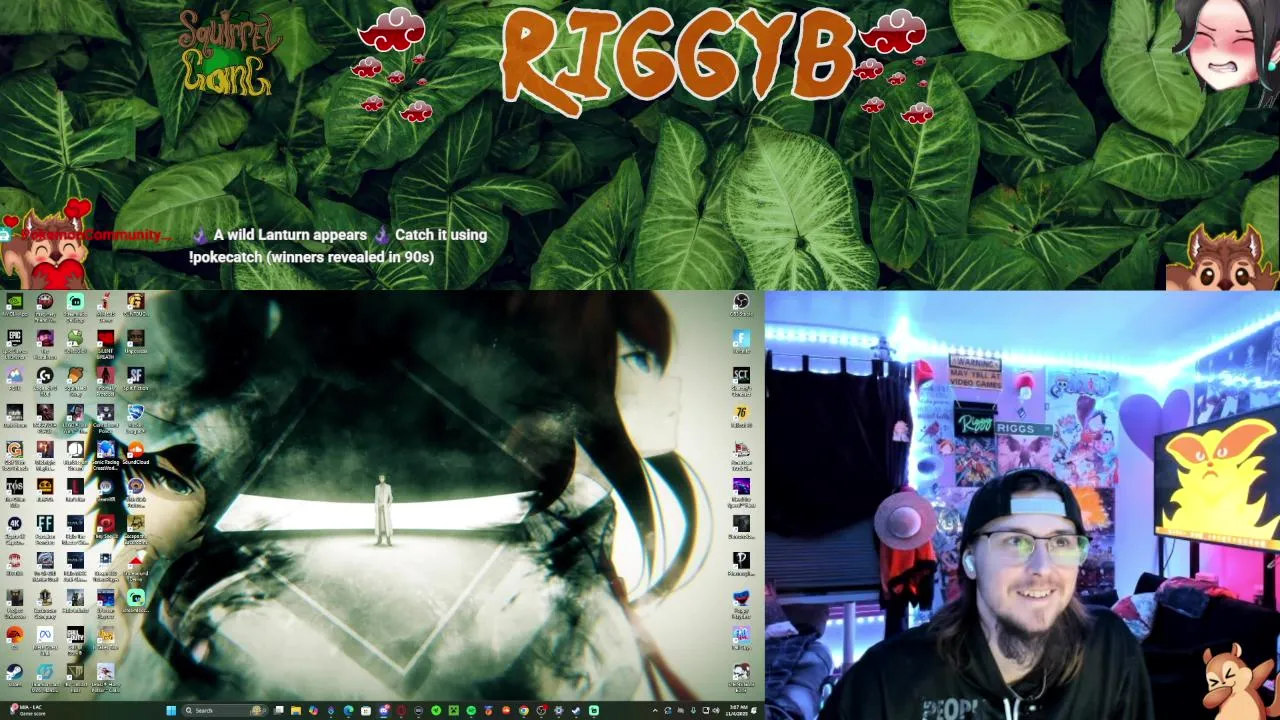Click the taskbar volume icon
This screenshot has height=720, width=1280.
716,710
